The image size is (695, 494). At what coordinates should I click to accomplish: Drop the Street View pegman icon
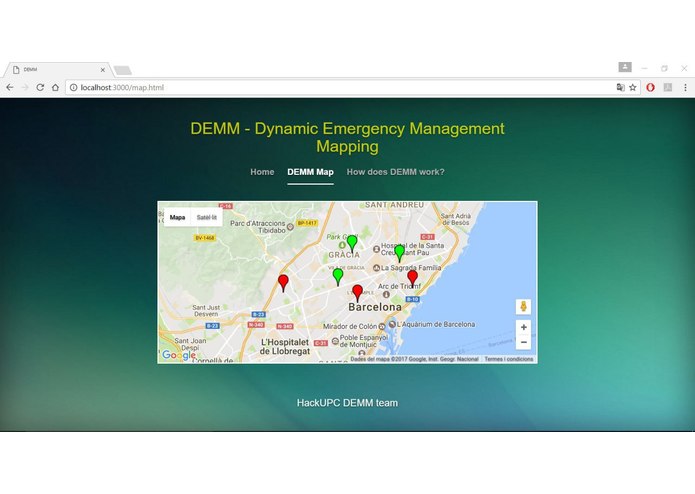coord(523,307)
